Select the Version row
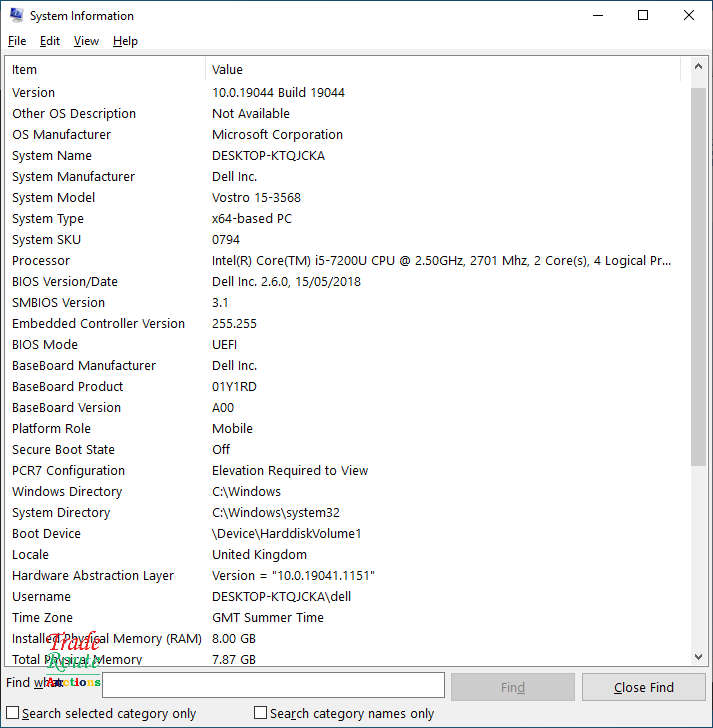The height and width of the screenshot is (728, 713). (x=344, y=92)
